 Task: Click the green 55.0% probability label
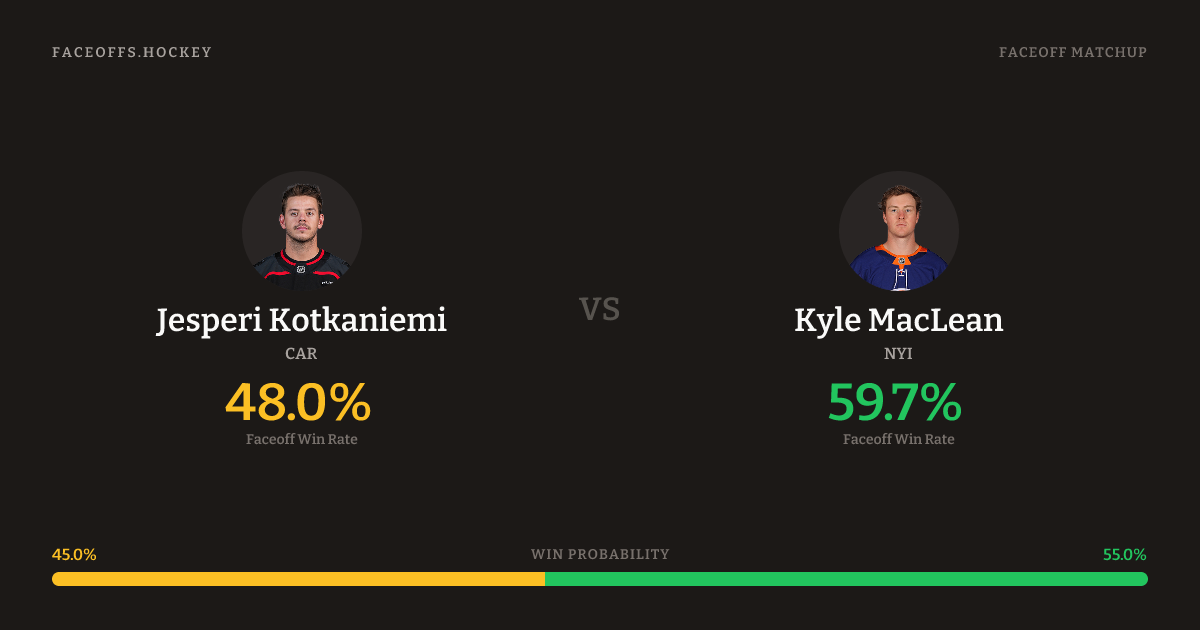click(1124, 554)
